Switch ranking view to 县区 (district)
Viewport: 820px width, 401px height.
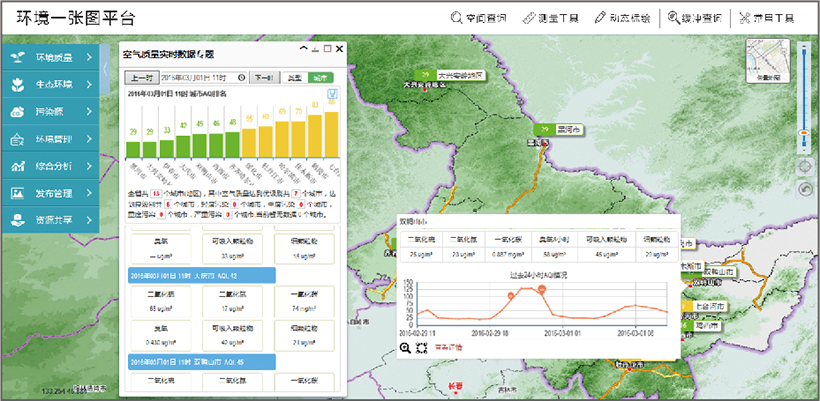pyautogui.click(x=293, y=77)
